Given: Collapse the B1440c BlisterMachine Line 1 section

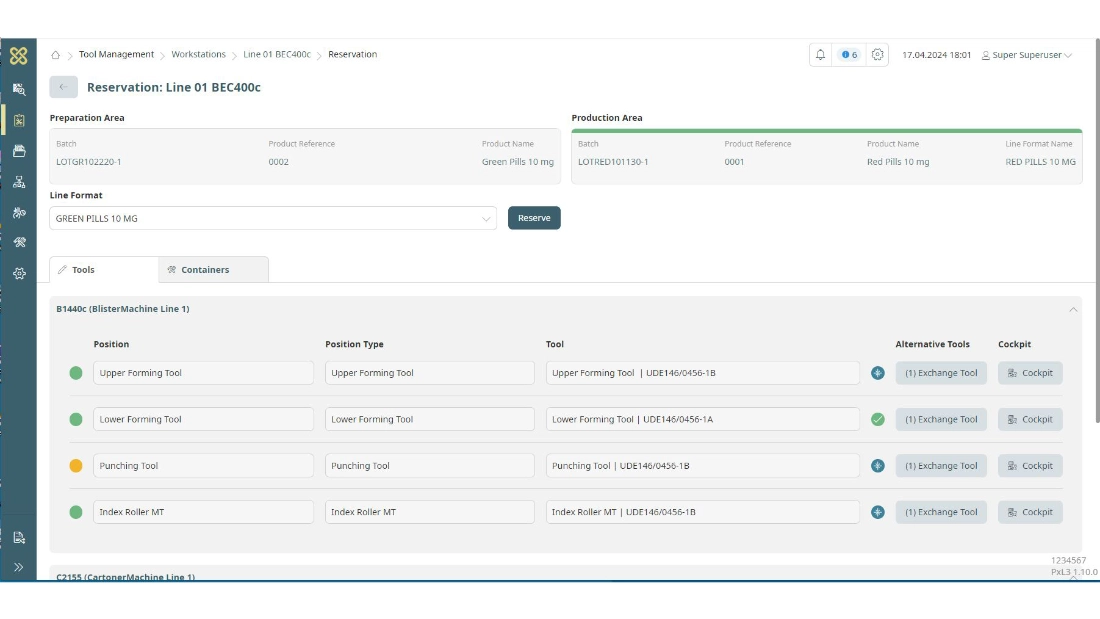Looking at the screenshot, I should [1074, 309].
